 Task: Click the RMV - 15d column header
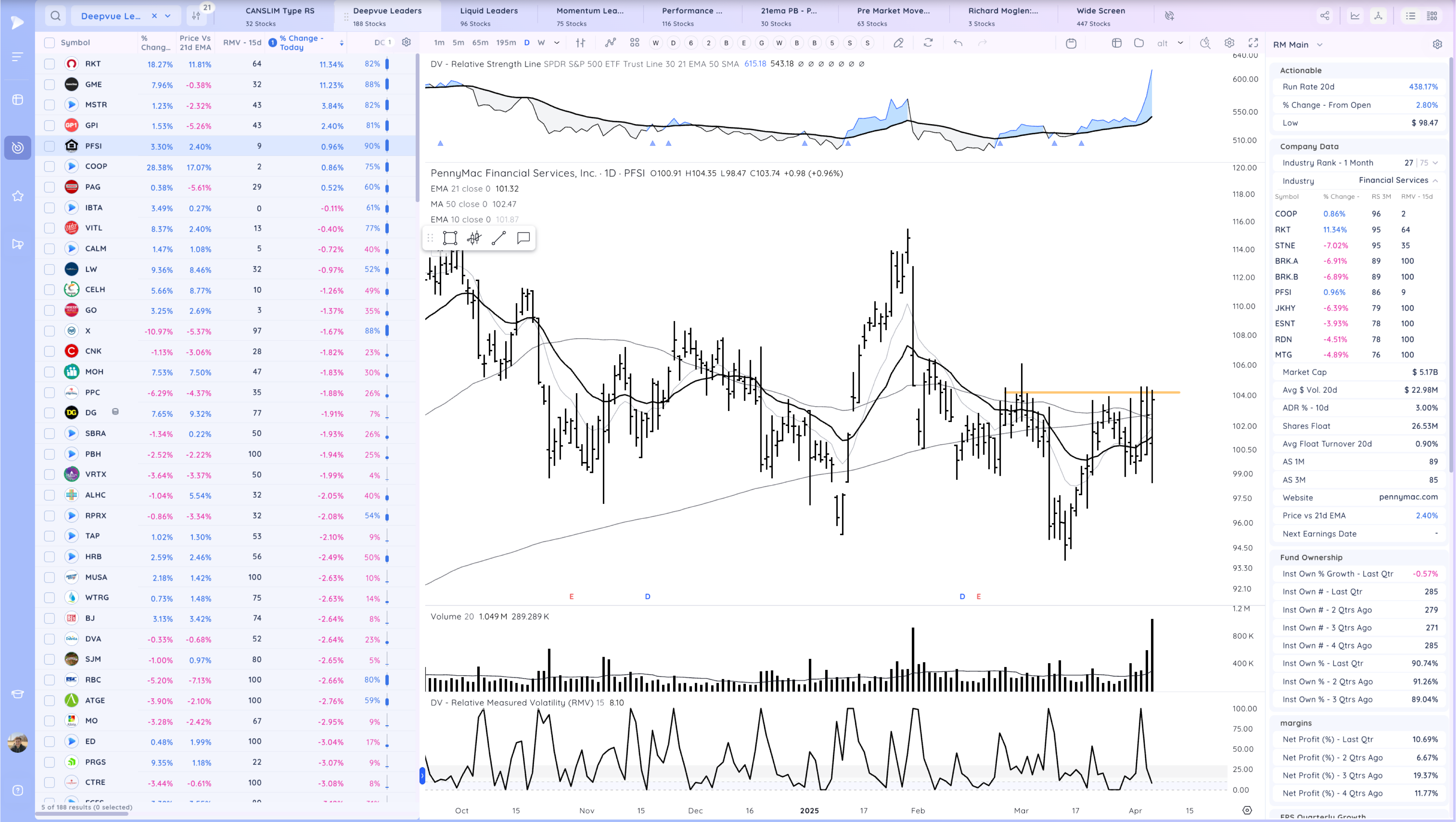tap(242, 42)
